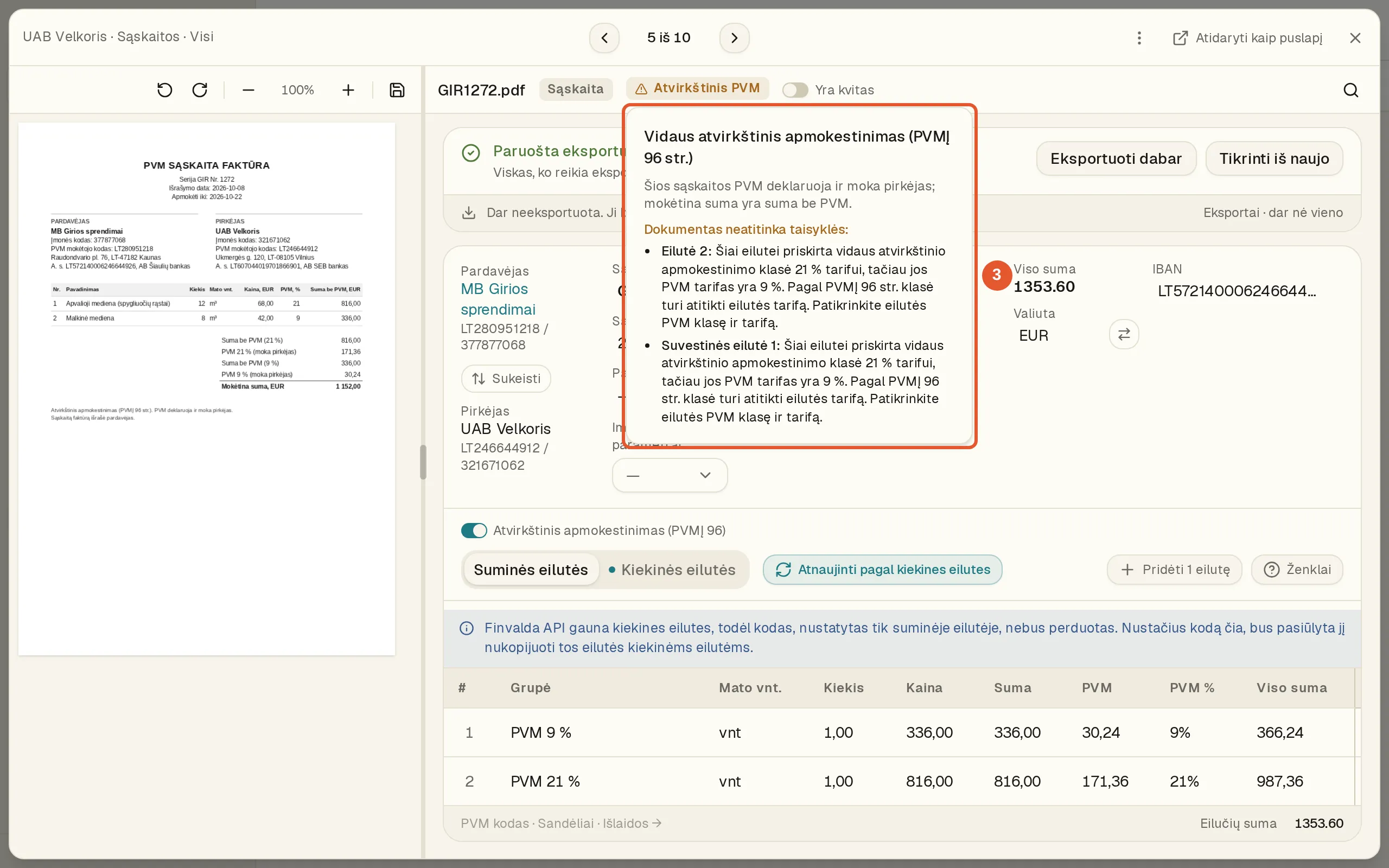Click the PDF invoice page preview

pos(207,388)
